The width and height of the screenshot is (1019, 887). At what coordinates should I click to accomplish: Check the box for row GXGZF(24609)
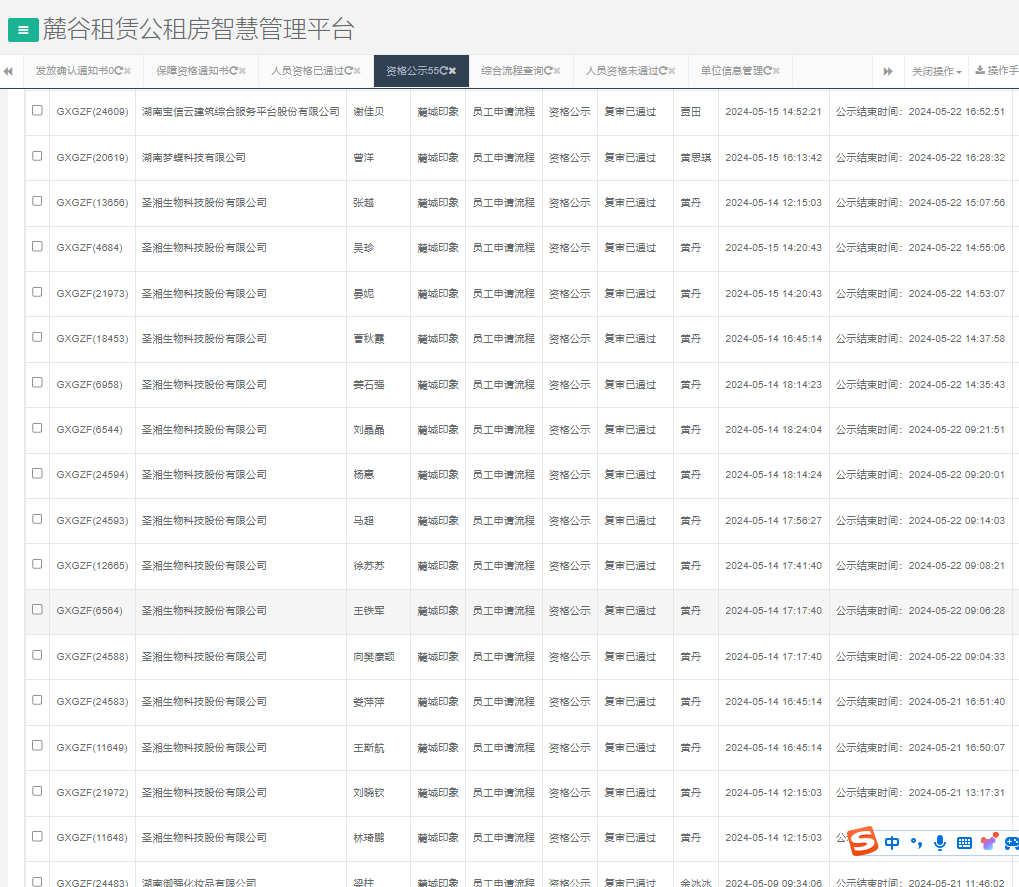[37, 111]
